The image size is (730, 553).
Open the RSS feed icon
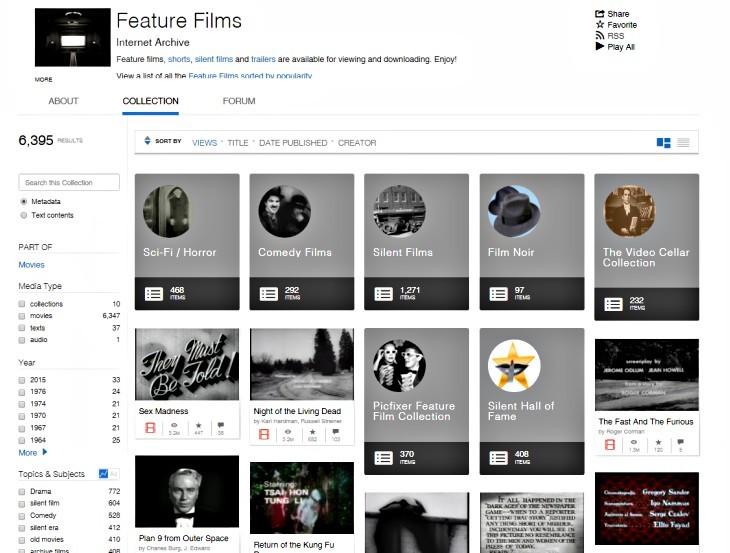(600, 36)
